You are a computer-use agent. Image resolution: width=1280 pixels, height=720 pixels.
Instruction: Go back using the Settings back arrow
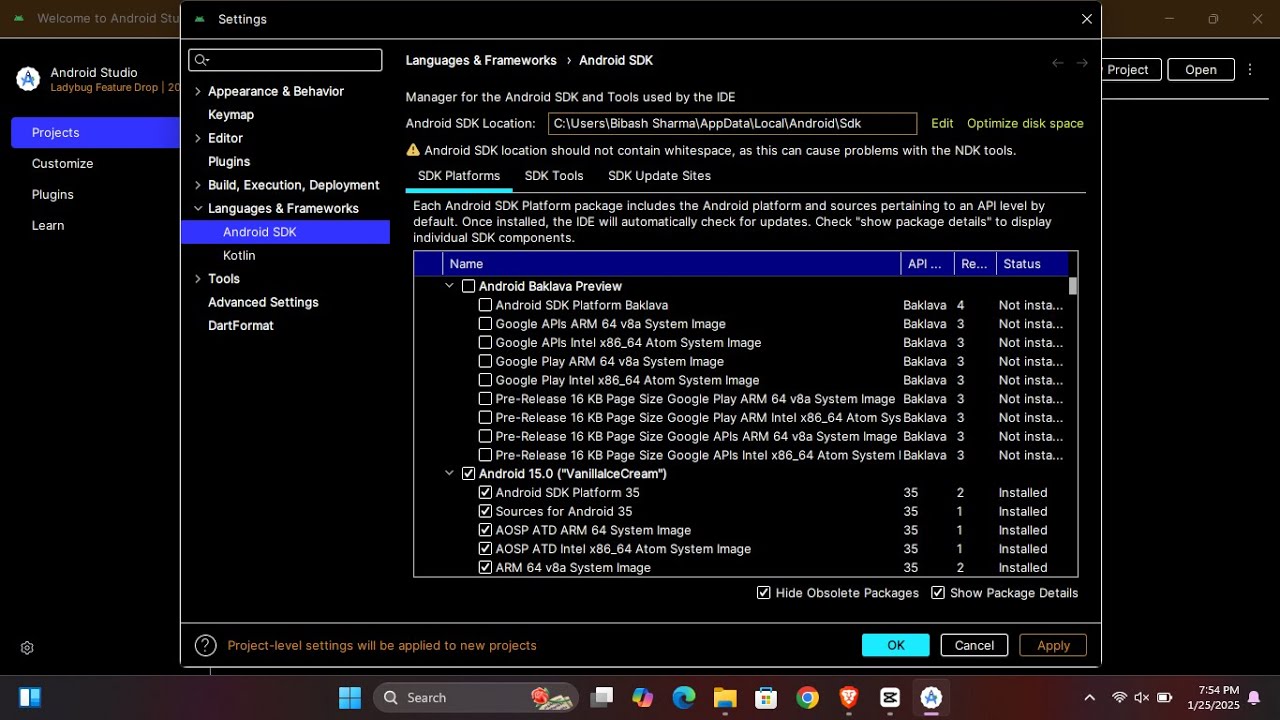1058,63
